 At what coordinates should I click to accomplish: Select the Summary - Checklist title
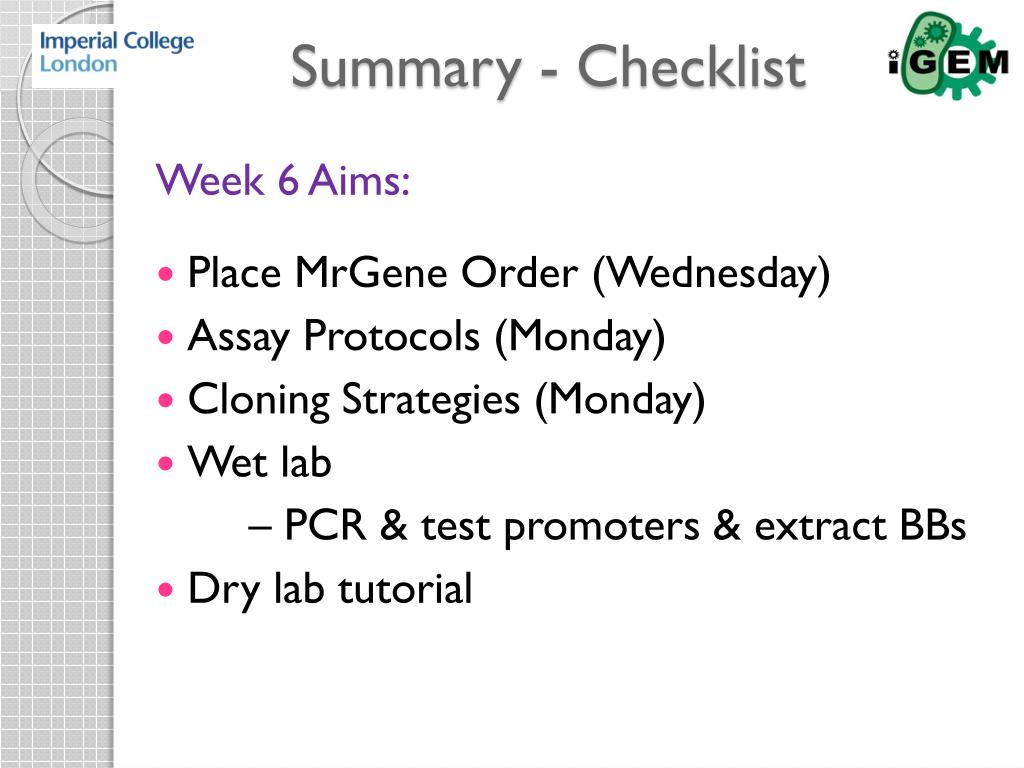(x=548, y=69)
